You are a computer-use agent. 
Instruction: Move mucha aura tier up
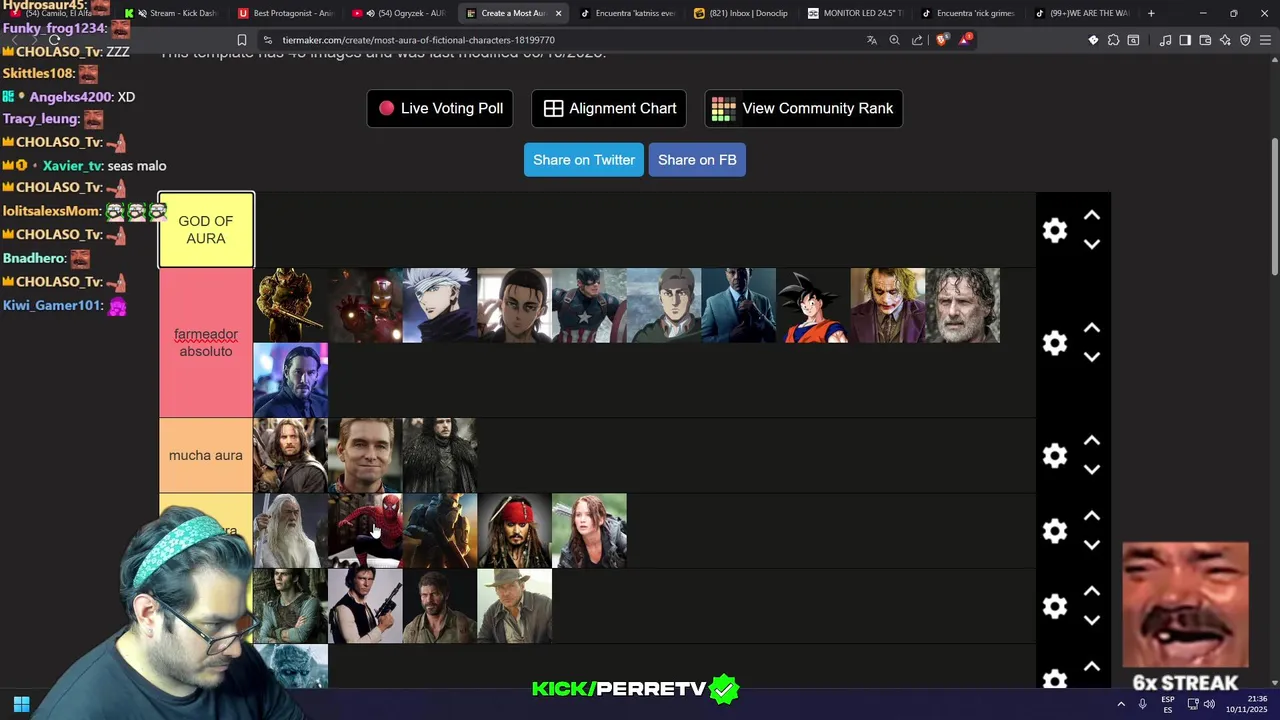[1092, 441]
